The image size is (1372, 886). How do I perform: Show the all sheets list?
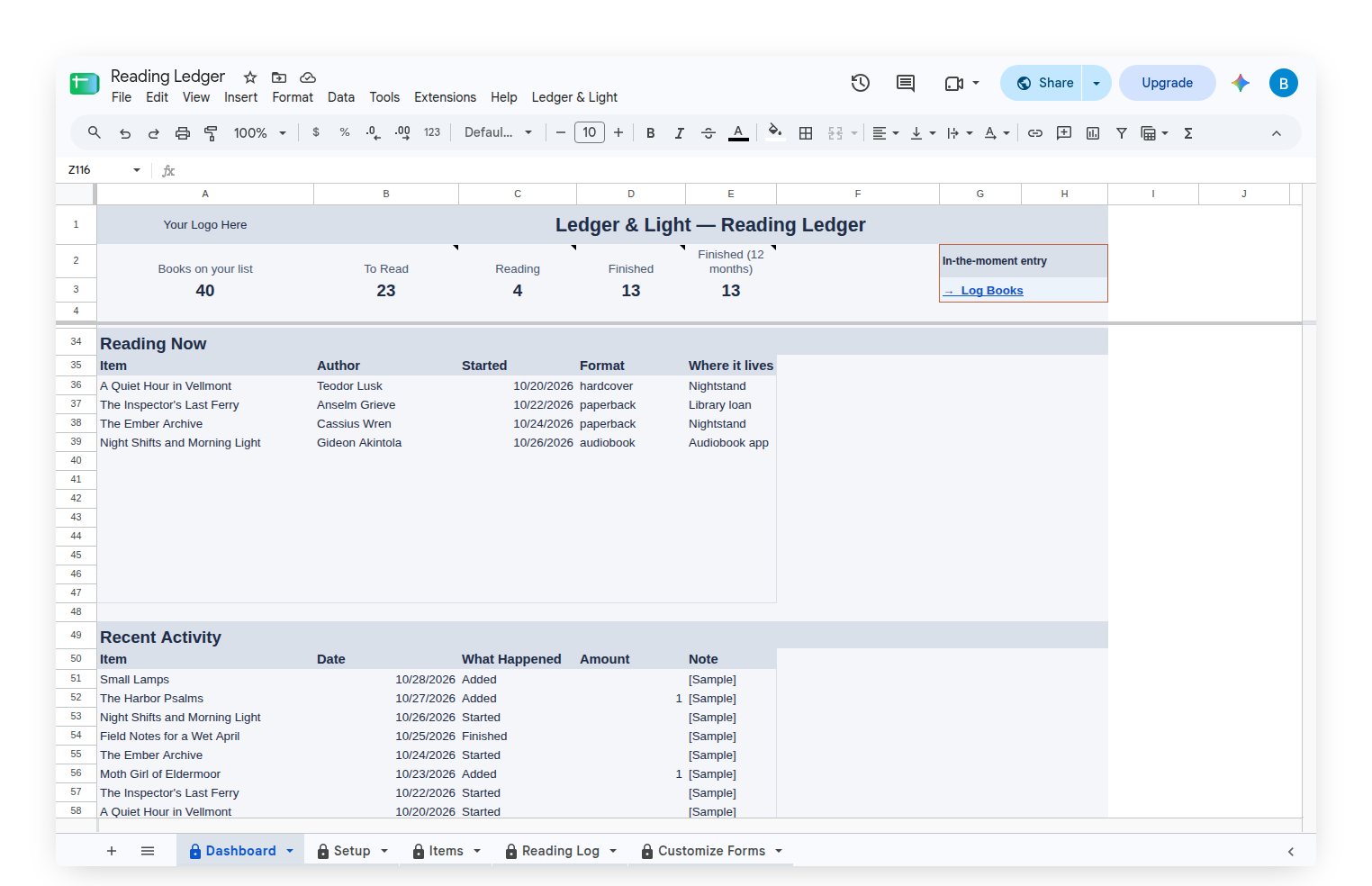(148, 851)
